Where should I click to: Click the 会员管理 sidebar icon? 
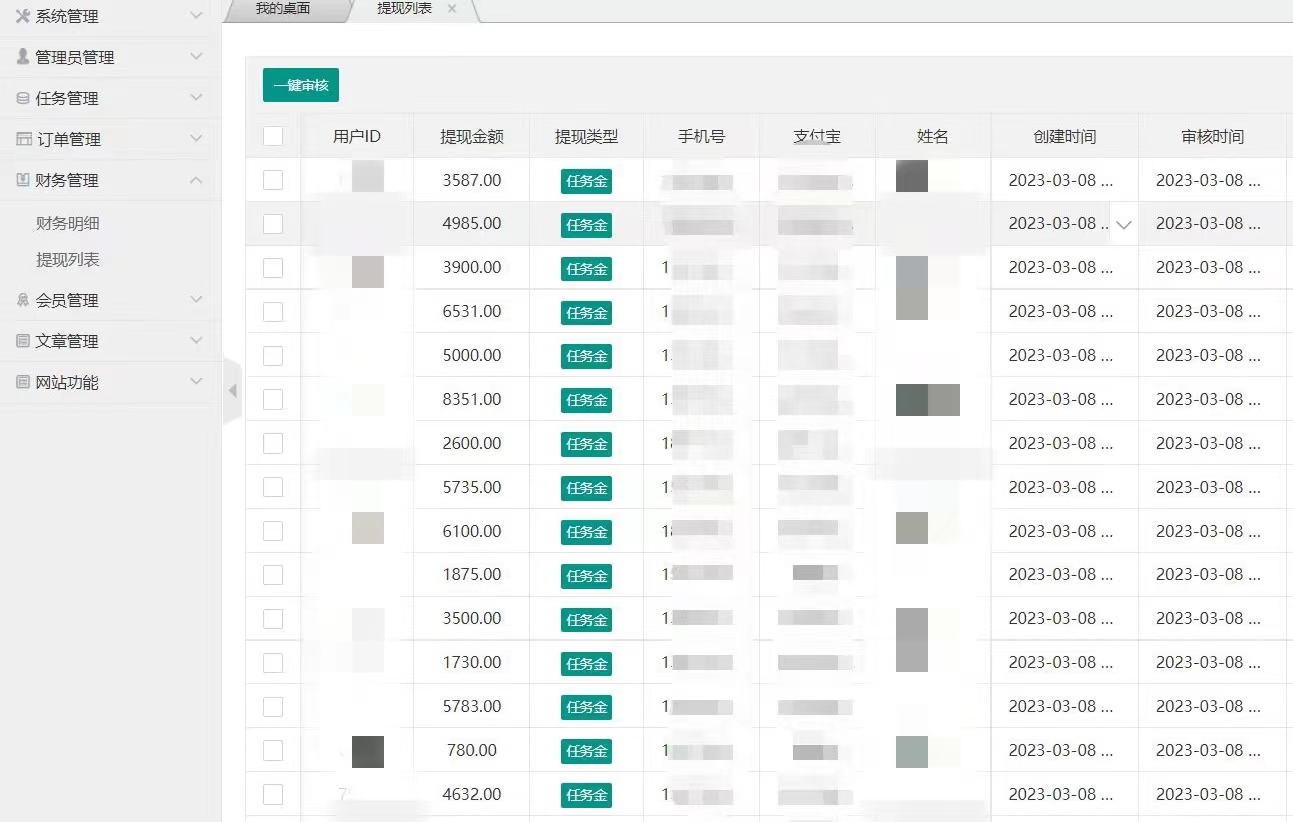22,300
